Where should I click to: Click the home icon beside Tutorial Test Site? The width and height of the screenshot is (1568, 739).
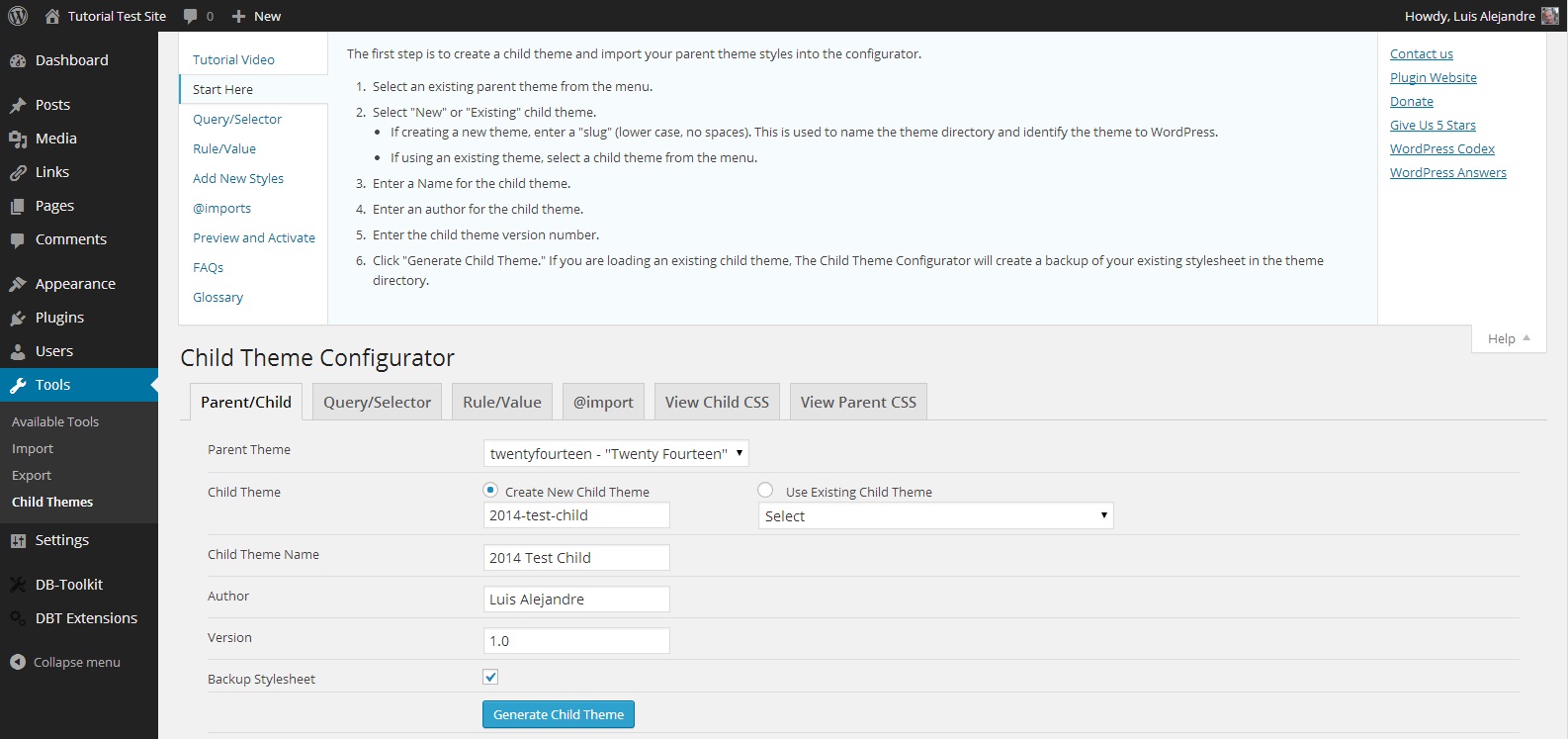[x=52, y=16]
